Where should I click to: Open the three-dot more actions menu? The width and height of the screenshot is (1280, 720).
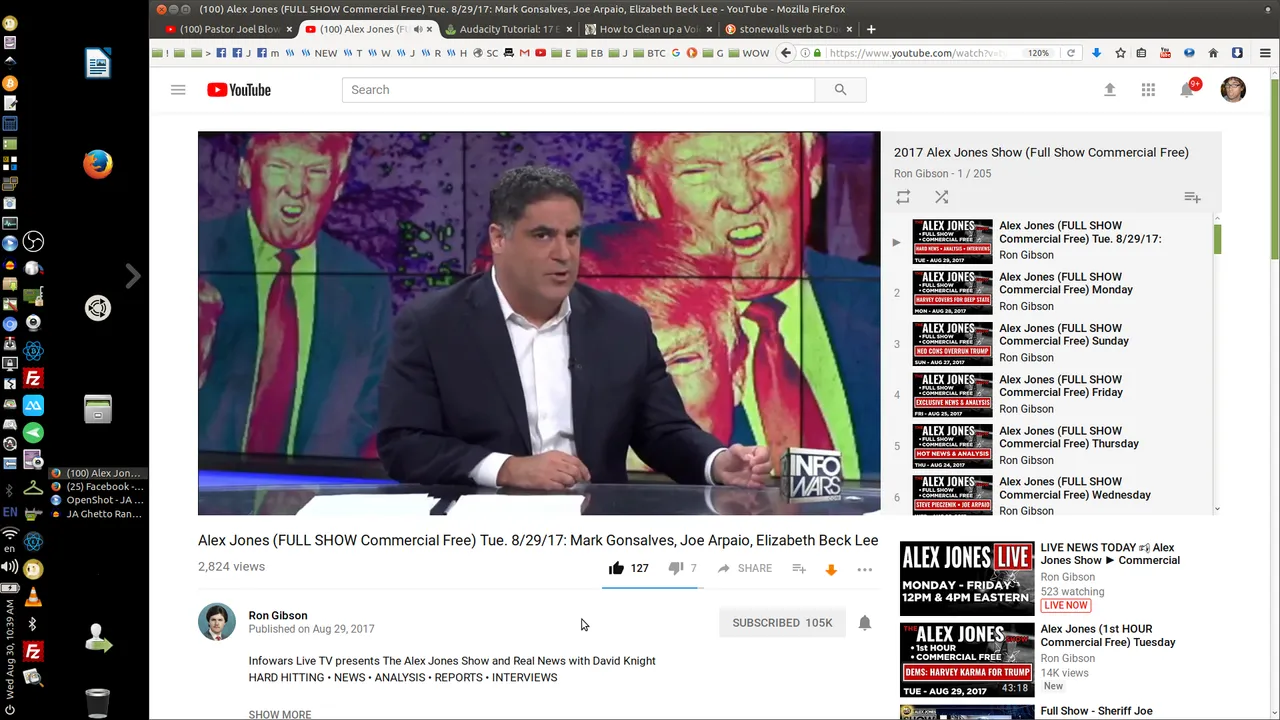[x=865, y=569]
